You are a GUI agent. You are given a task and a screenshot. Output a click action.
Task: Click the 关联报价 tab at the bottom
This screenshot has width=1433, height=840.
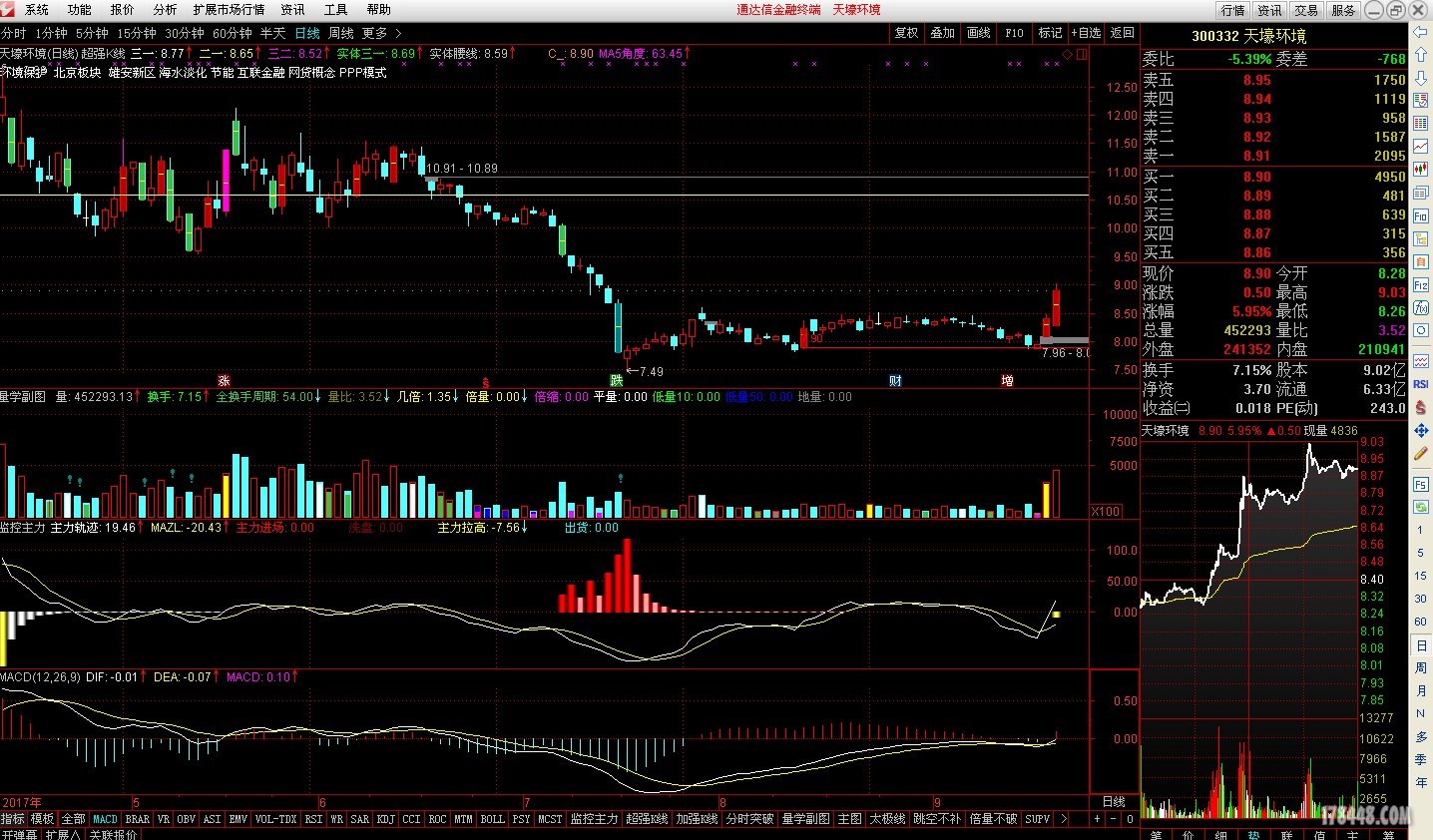(x=113, y=834)
